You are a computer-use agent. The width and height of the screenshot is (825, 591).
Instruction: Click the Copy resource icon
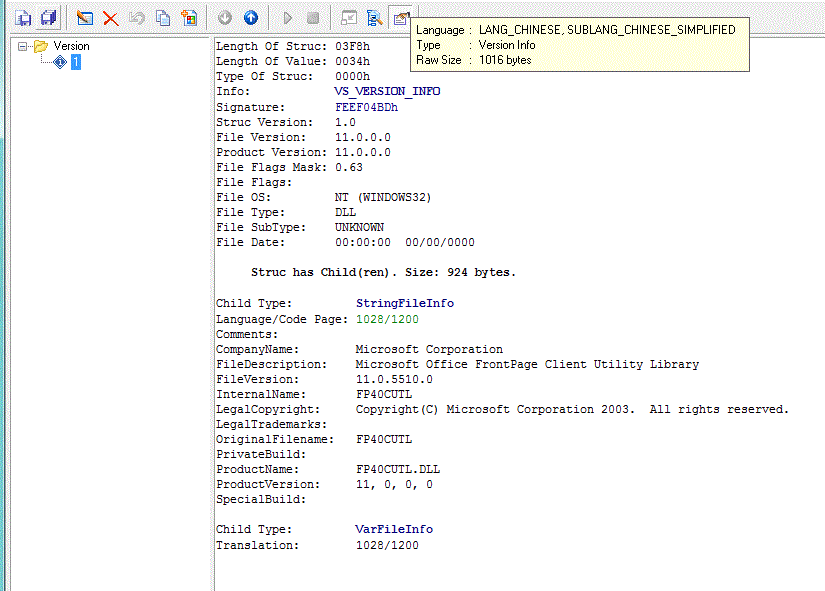click(163, 18)
